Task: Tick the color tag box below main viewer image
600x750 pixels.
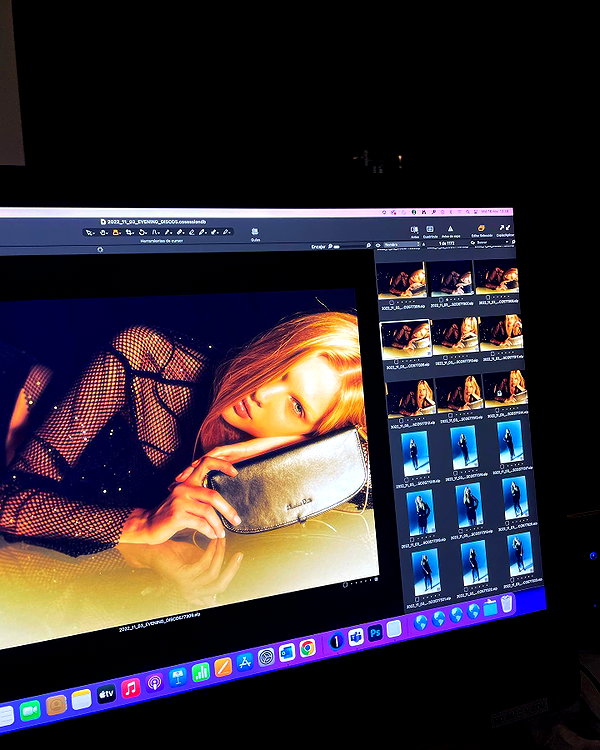Action: 345,585
